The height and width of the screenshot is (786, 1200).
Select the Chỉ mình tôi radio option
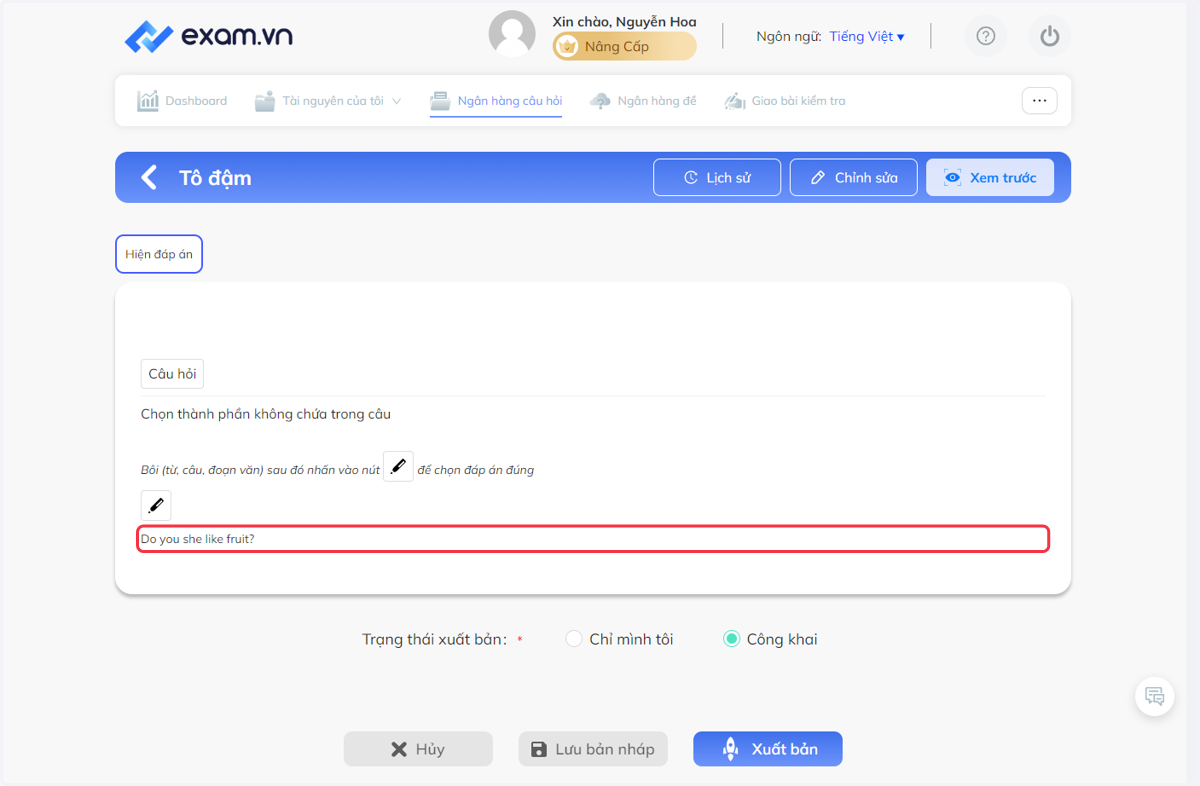click(x=573, y=639)
